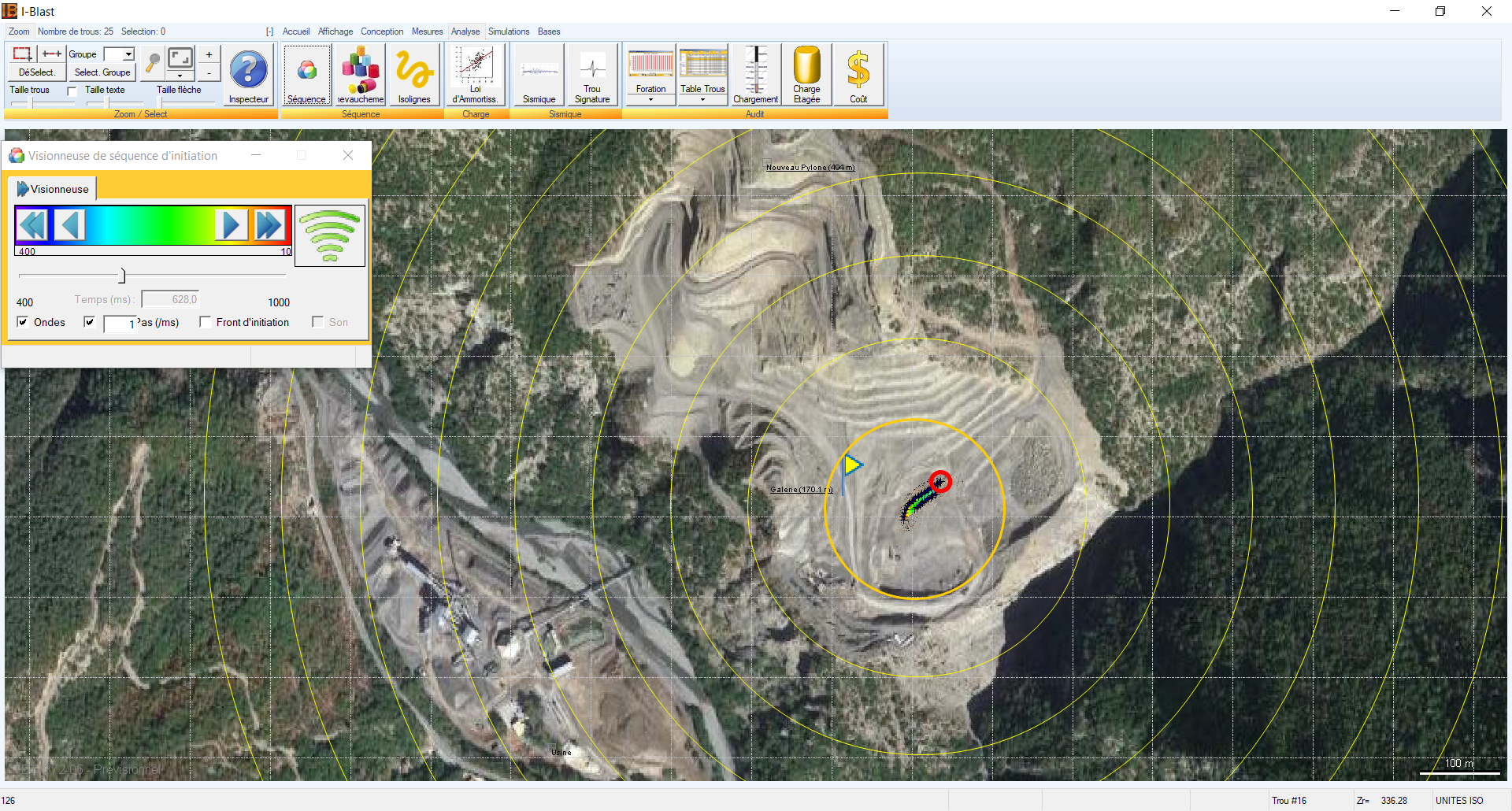Switch to the Mesures tab

point(428,31)
